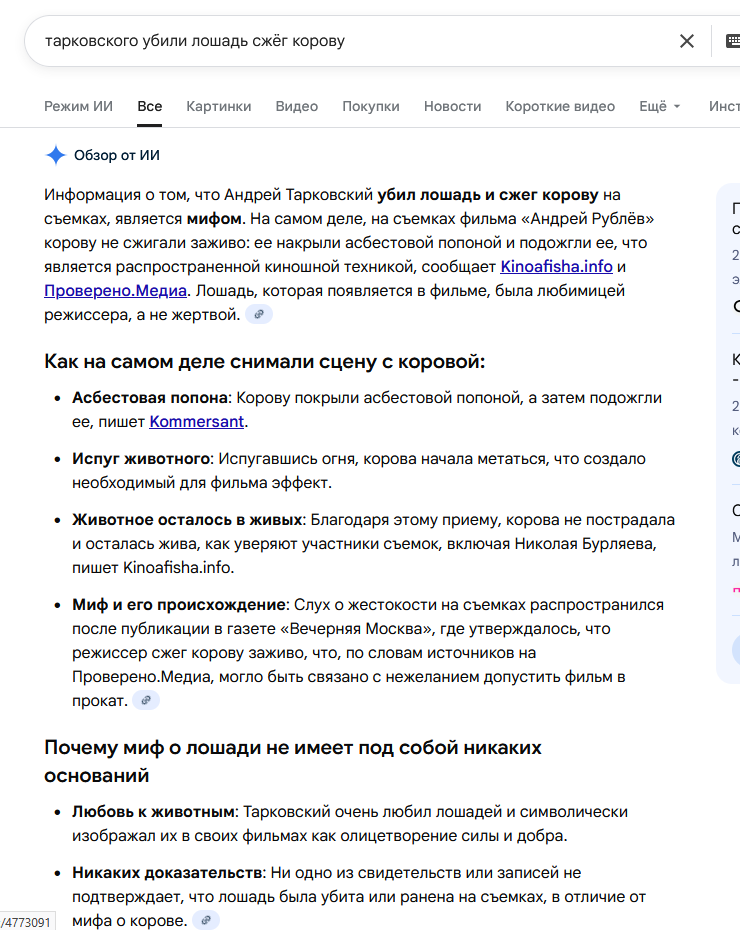The height and width of the screenshot is (930, 740).
Task: Click the bold 'Испуг животного' bullet title
Action: tap(141, 458)
